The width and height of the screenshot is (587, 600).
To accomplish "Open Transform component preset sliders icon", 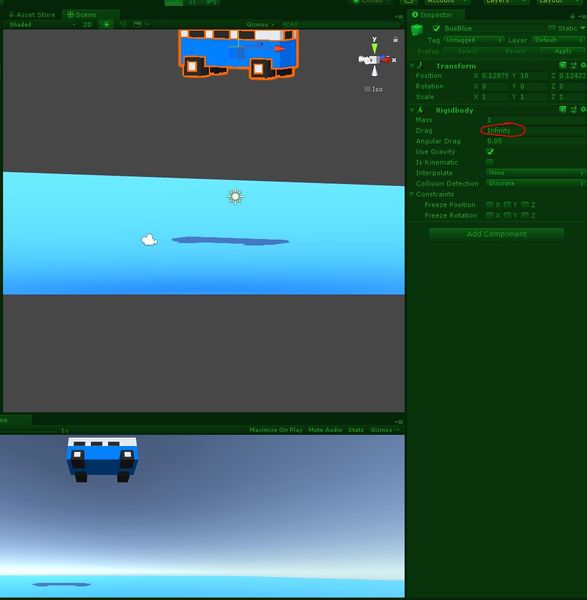I will click(573, 65).
